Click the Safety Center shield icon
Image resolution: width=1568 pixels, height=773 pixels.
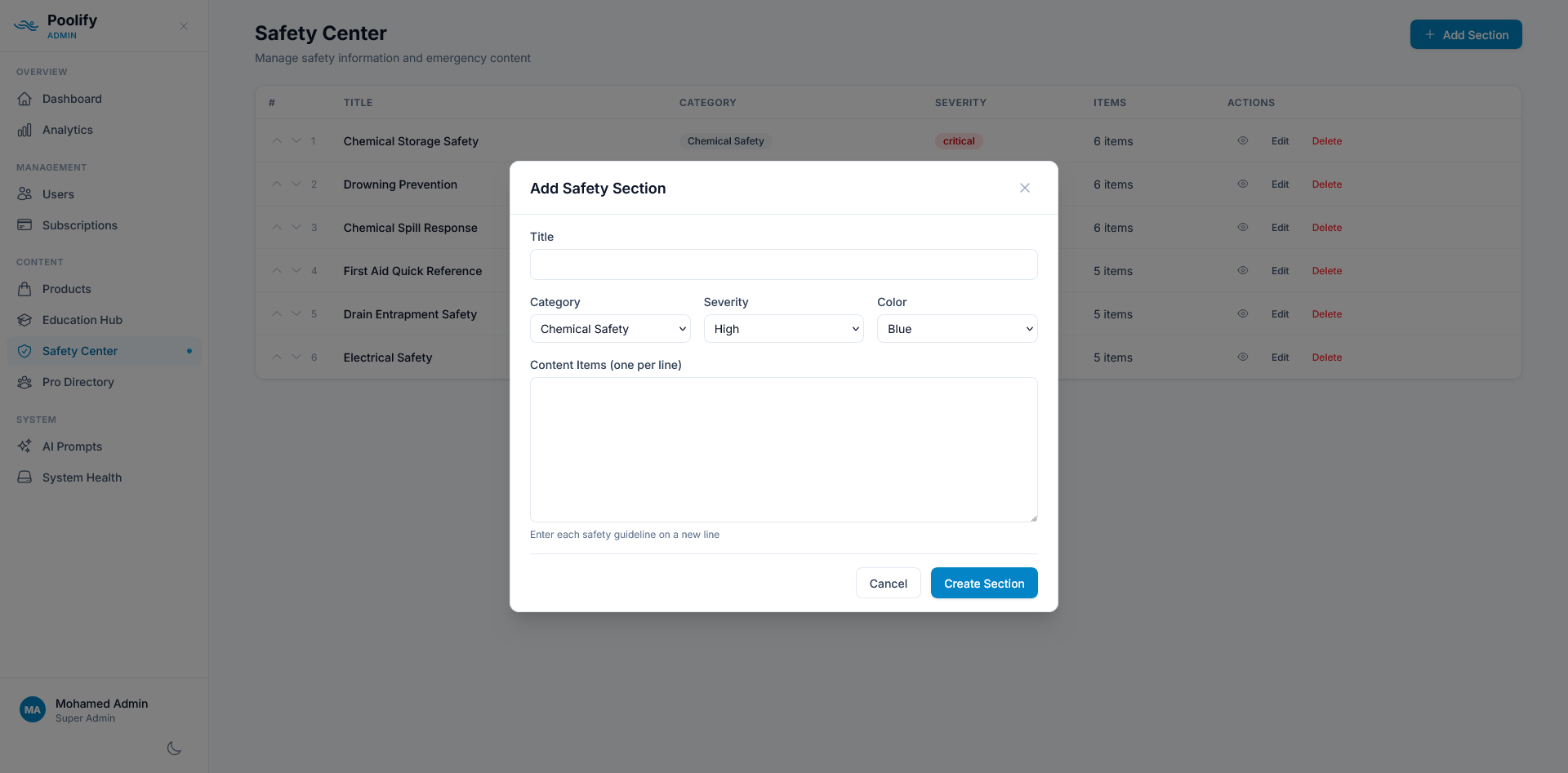click(x=24, y=351)
